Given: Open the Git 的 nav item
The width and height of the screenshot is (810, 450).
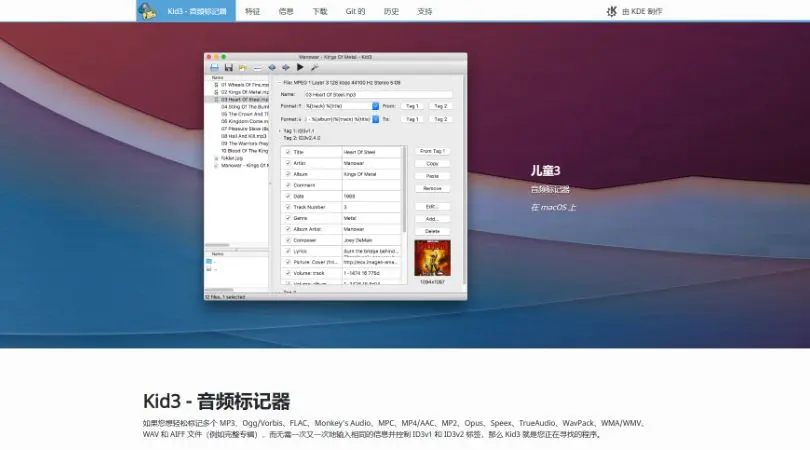Looking at the screenshot, I should [x=355, y=11].
